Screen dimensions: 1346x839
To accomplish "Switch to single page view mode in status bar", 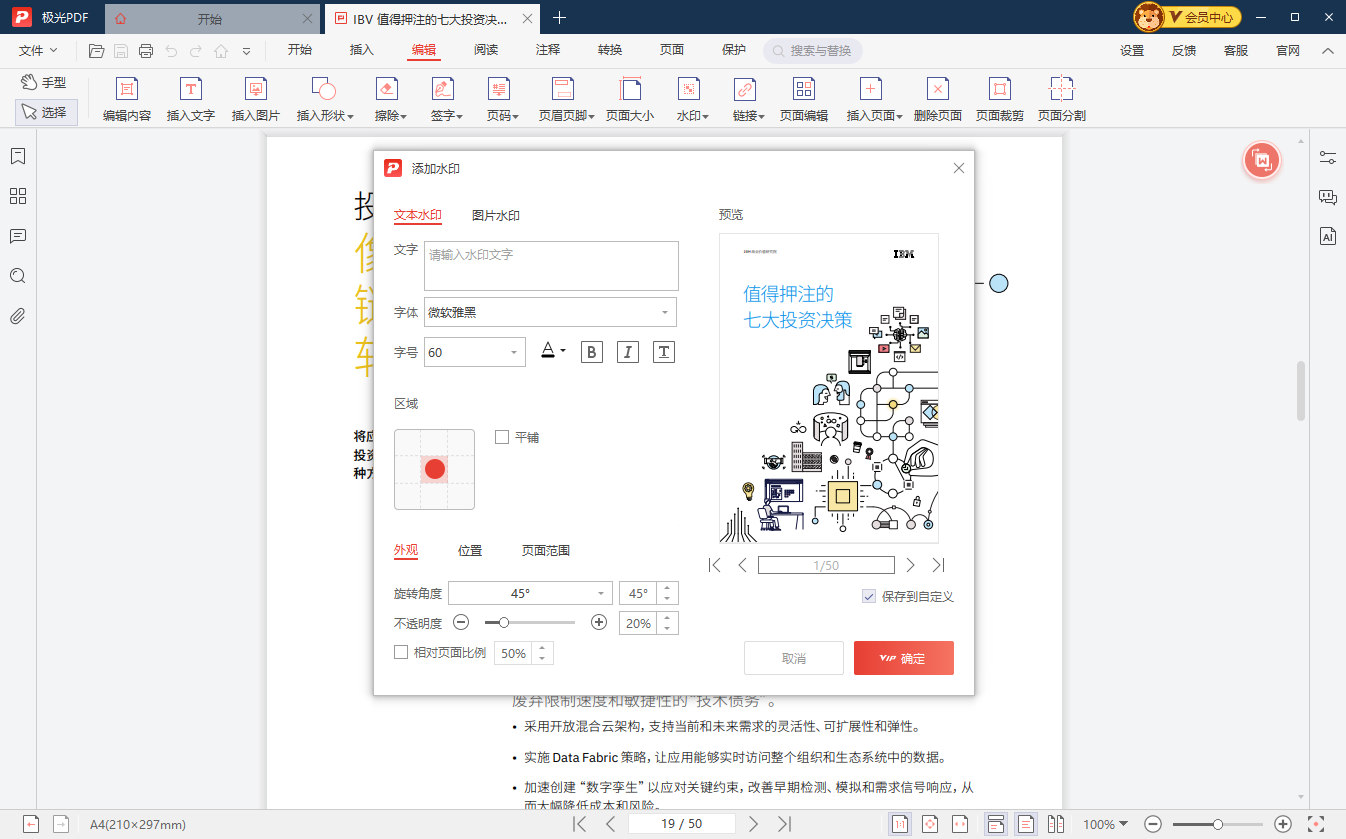I will [x=1026, y=824].
